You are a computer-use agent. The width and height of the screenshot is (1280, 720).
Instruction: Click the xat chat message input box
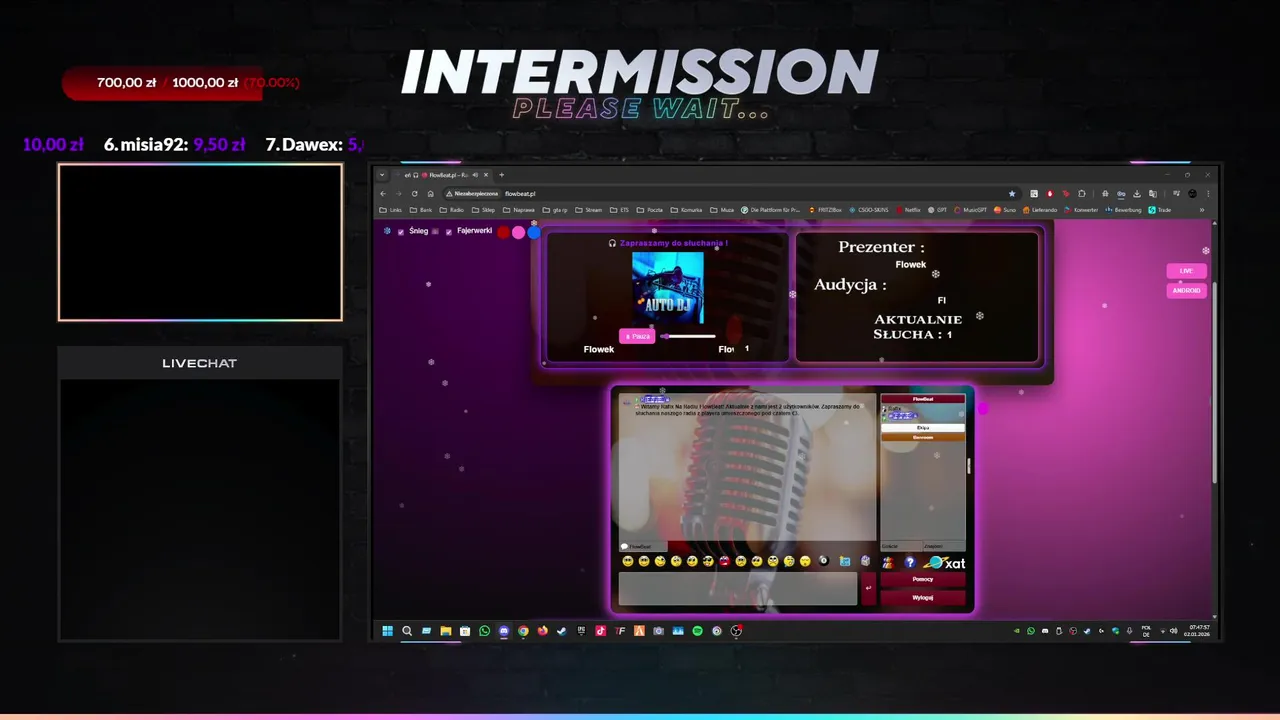tap(738, 588)
